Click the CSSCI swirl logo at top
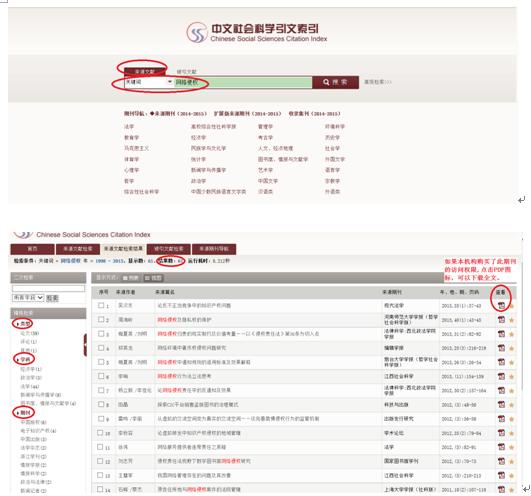This screenshot has height=496, width=531. point(196,33)
